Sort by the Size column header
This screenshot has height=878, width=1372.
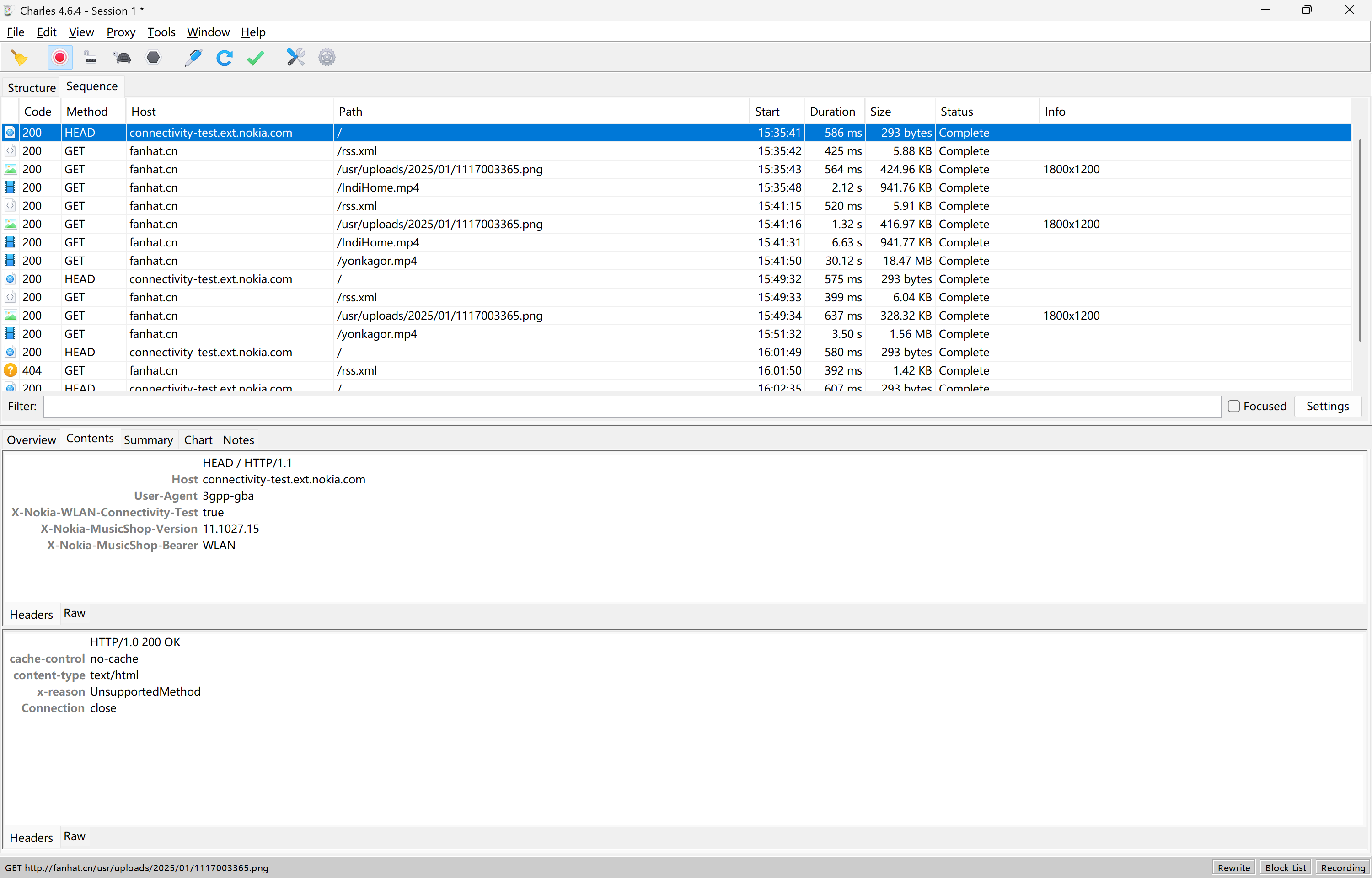[x=900, y=112]
